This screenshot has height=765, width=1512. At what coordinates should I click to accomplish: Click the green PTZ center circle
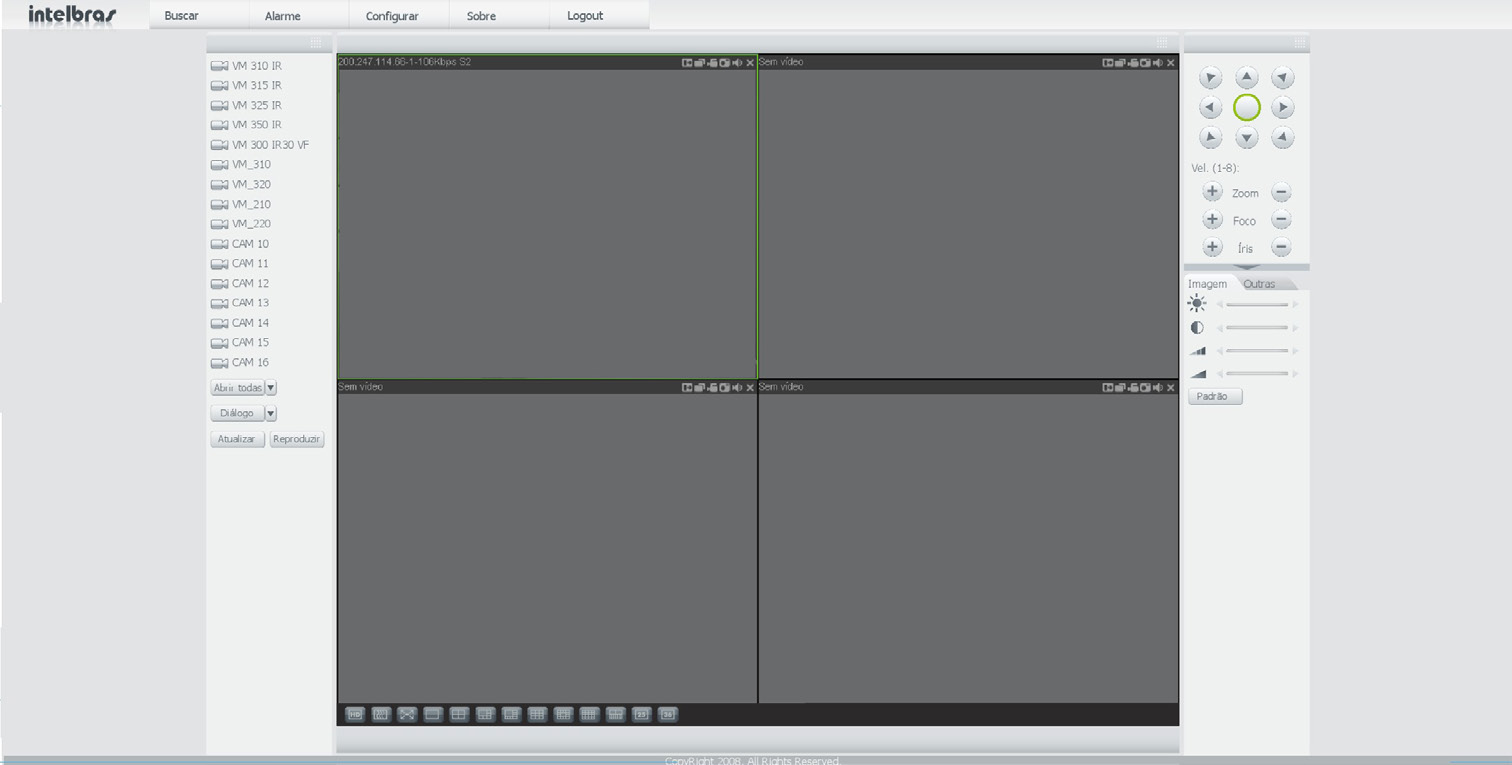1247,107
